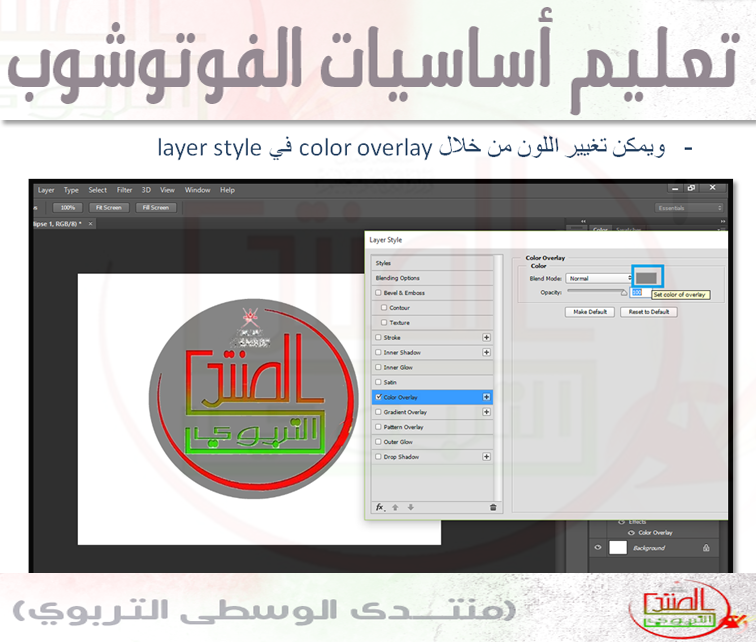Viewport: 756px width, 642px height.
Task: Click the Background layer lock icon
Action: pyautogui.click(x=706, y=548)
